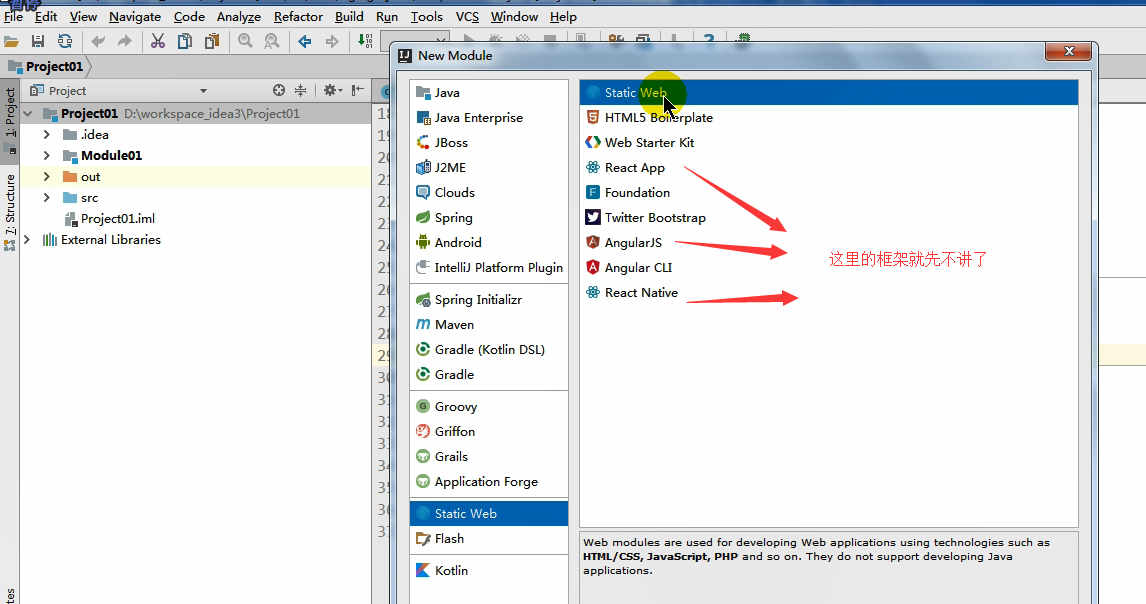The height and width of the screenshot is (604, 1146).
Task: Click the Hide Project panel icon
Action: coord(357,91)
